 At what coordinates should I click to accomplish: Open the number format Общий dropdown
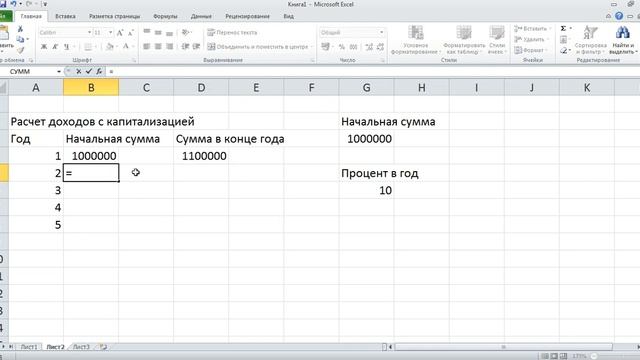click(382, 32)
